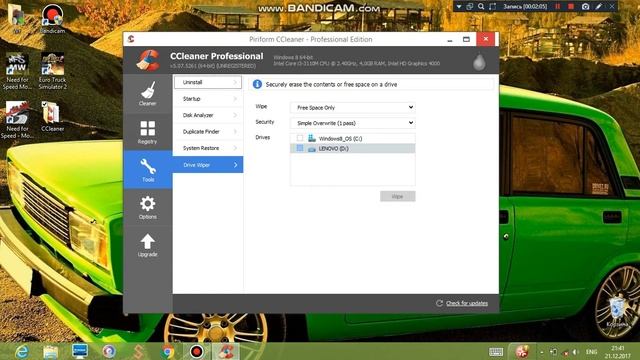Click the volume tray icon
Screen dimensions: 640x360
point(575,352)
